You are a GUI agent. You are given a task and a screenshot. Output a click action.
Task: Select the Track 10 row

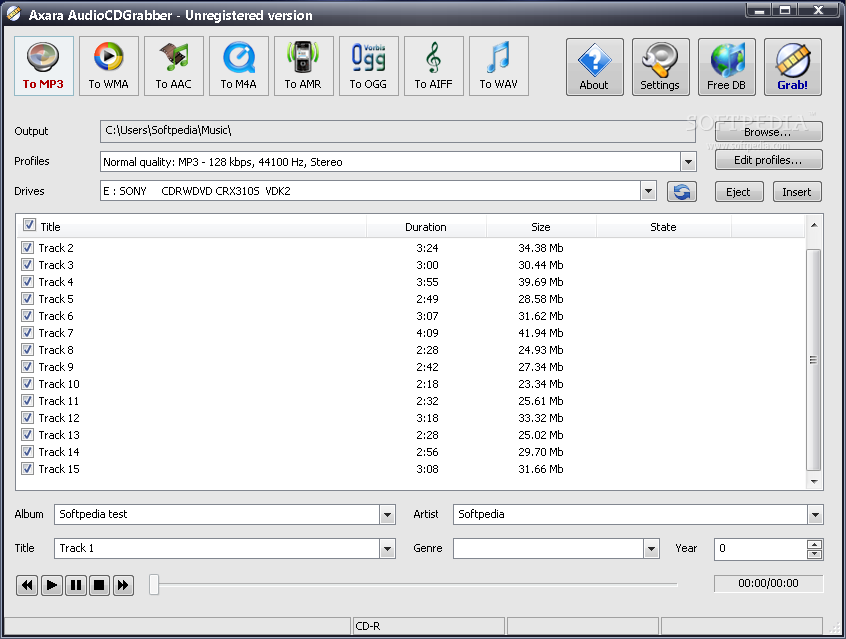pos(410,384)
